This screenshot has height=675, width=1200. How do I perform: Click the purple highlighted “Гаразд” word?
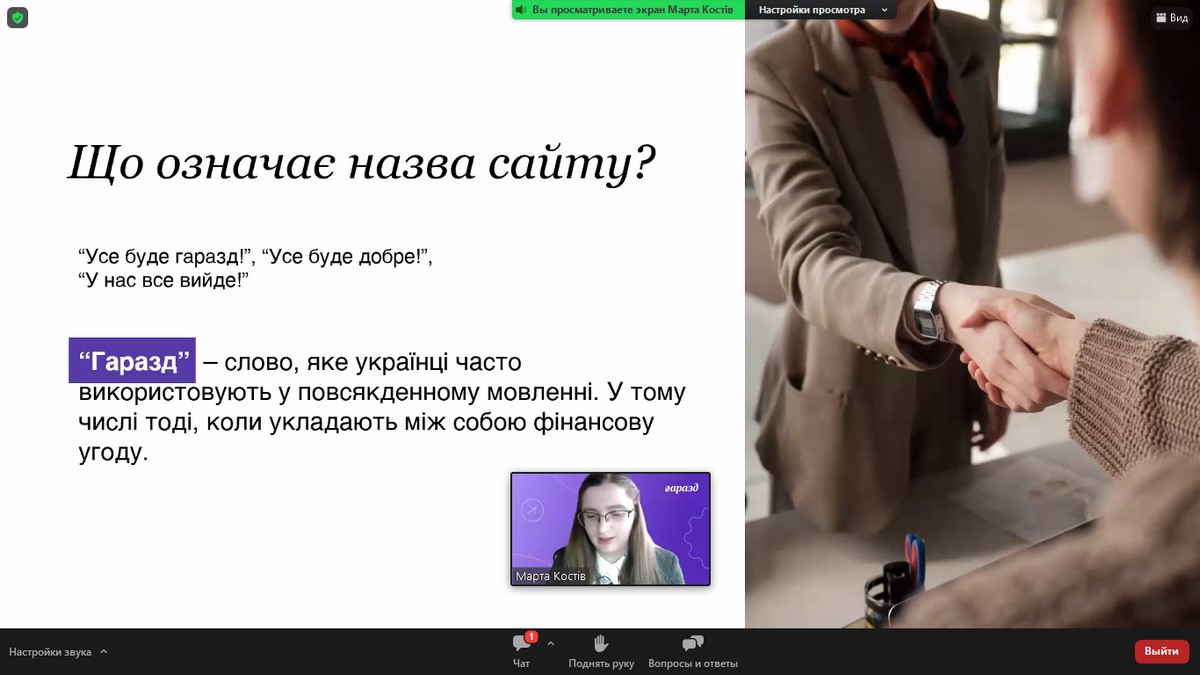(132, 360)
